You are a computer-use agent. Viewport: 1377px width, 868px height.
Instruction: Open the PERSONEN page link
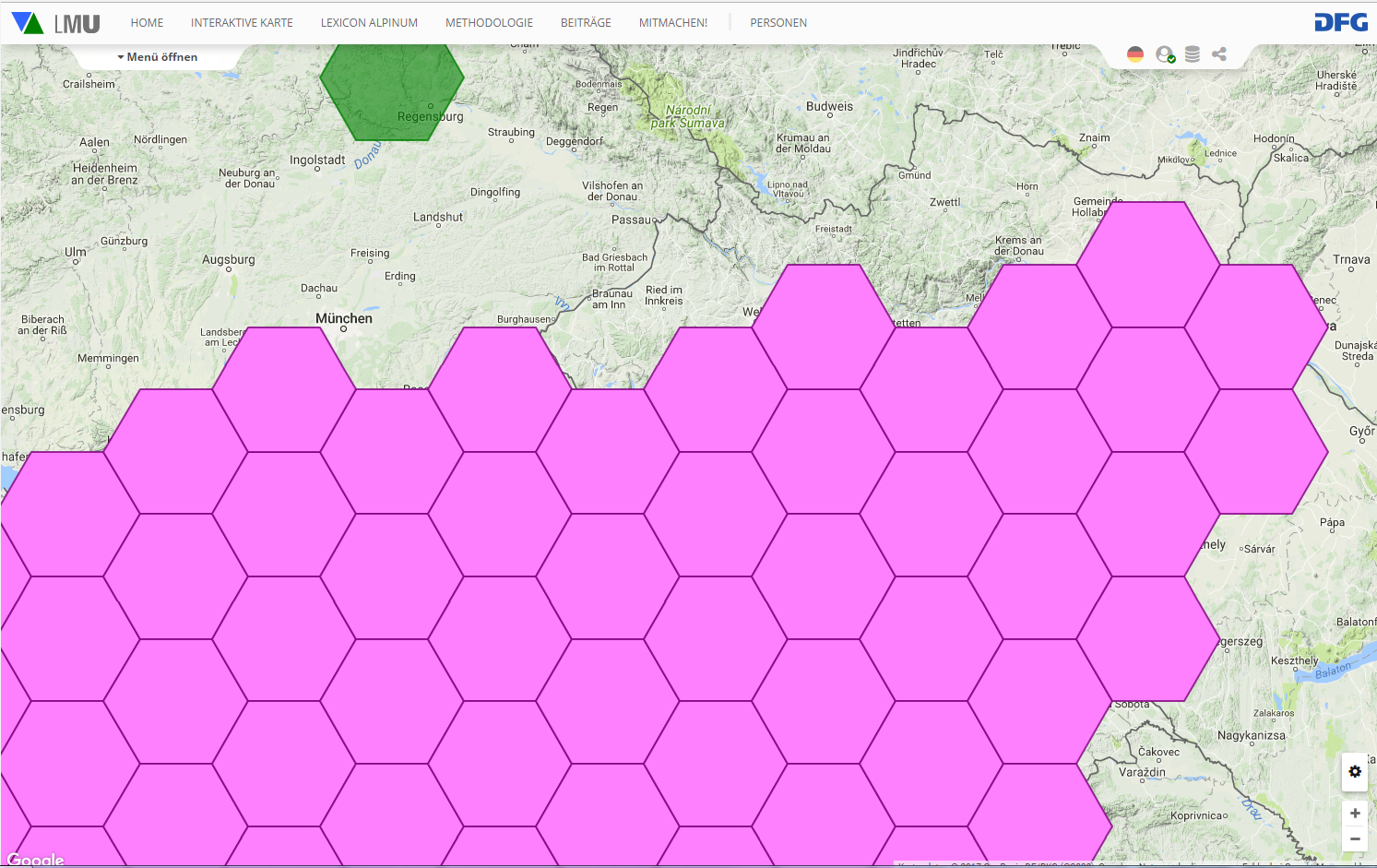point(778,23)
